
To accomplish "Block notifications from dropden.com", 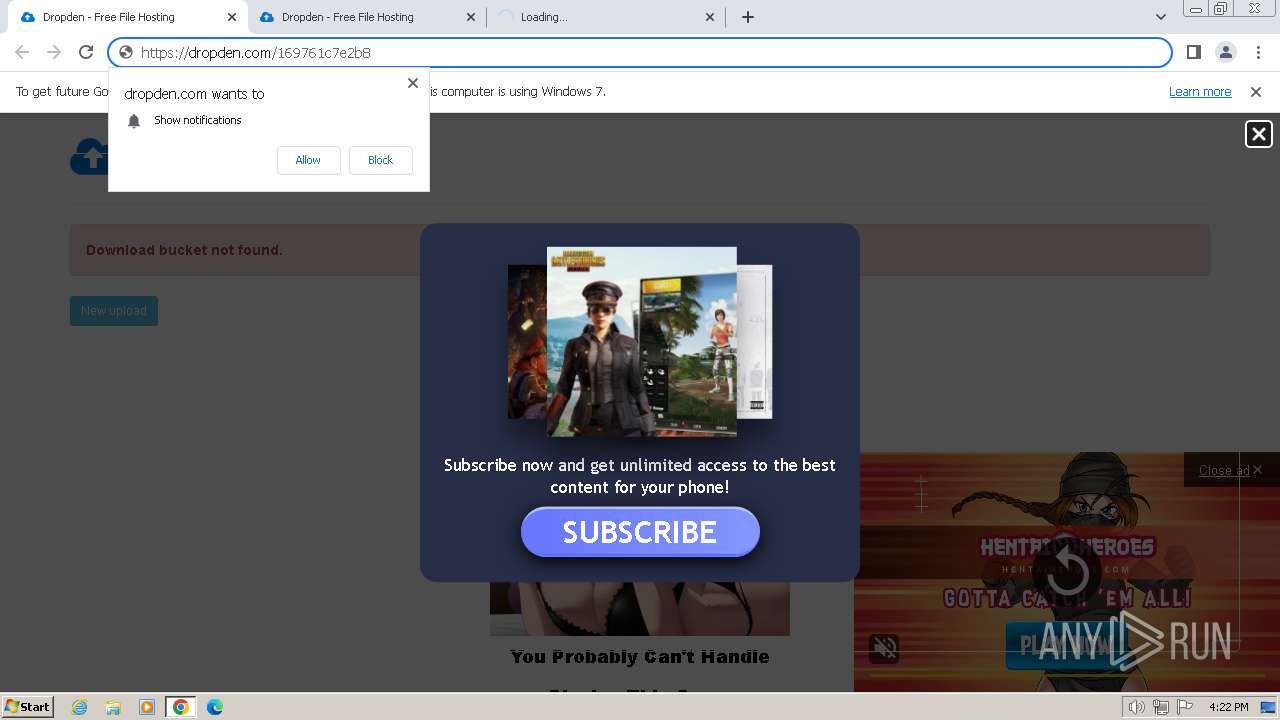I will (380, 160).
